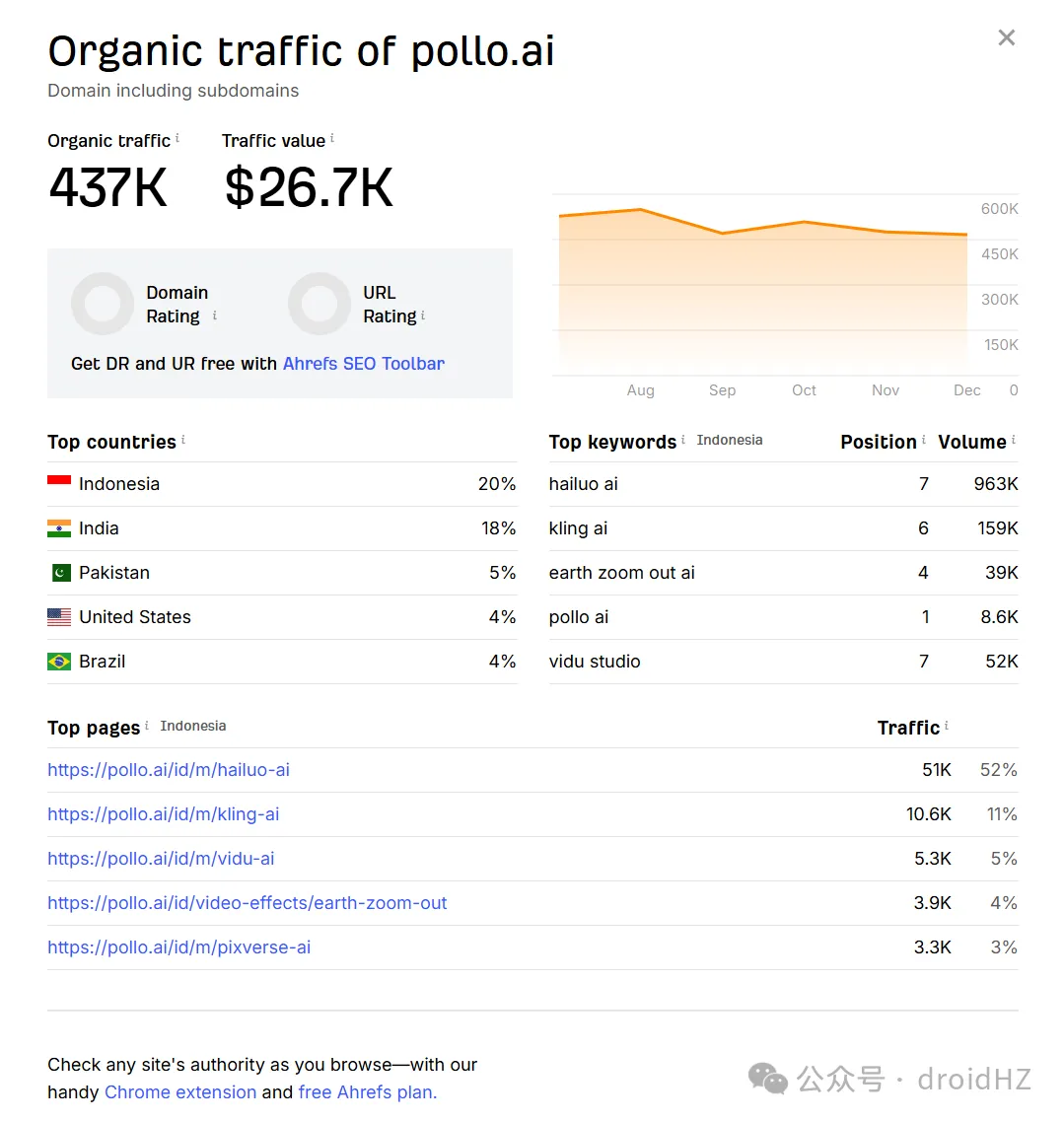Click info icon next to Organic traffic
The image size is (1064, 1121).
[177, 139]
